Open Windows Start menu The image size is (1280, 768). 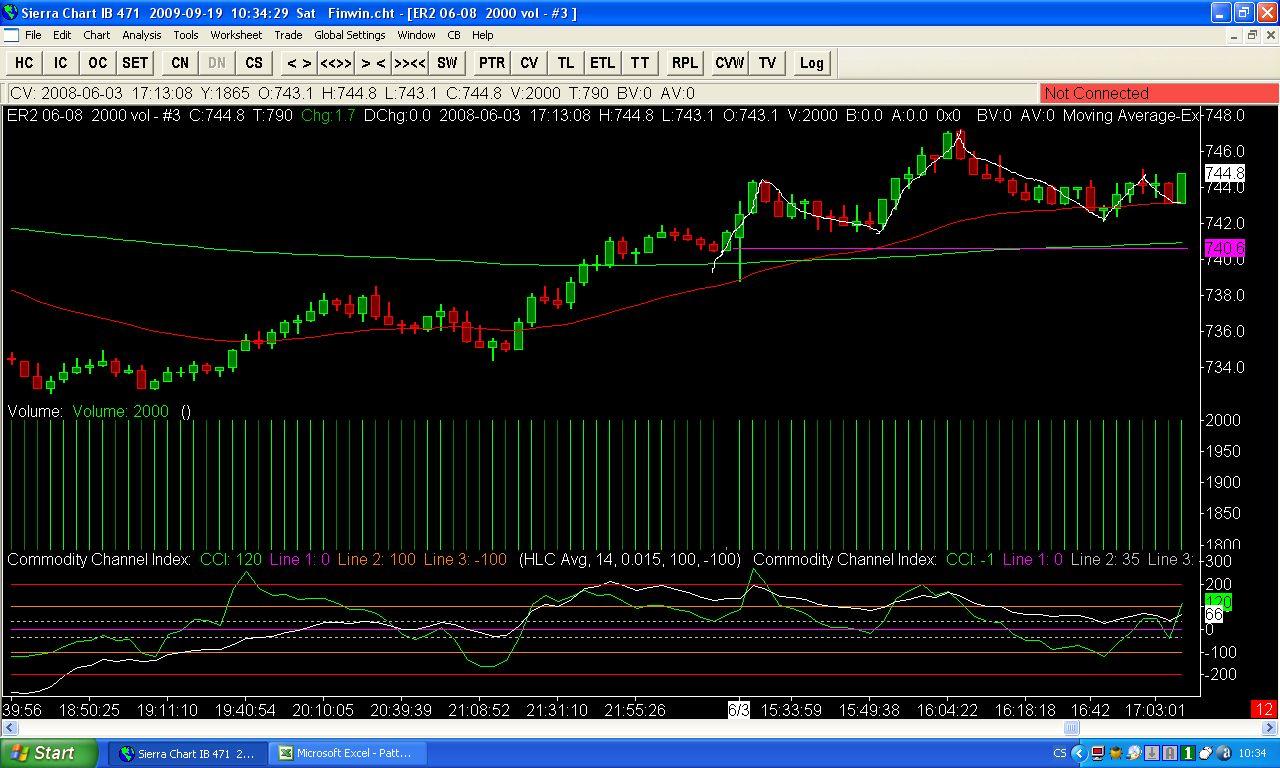point(50,753)
